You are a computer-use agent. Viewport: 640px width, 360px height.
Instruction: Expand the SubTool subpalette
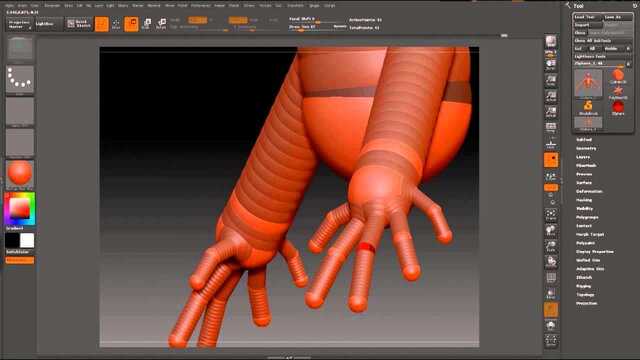tap(584, 140)
